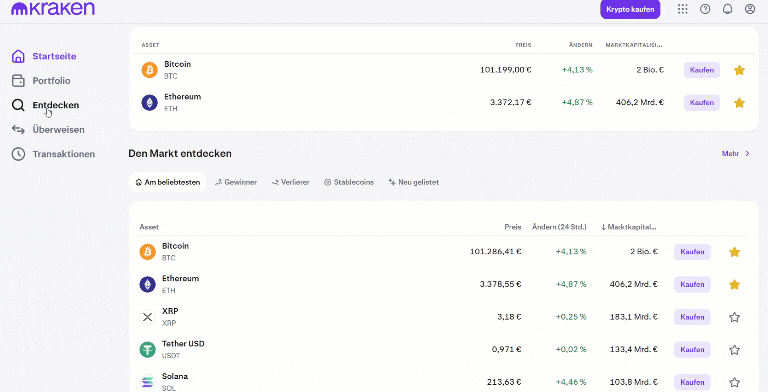The height and width of the screenshot is (392, 768).
Task: Click Kaufen for Solana
Action: 692,382
